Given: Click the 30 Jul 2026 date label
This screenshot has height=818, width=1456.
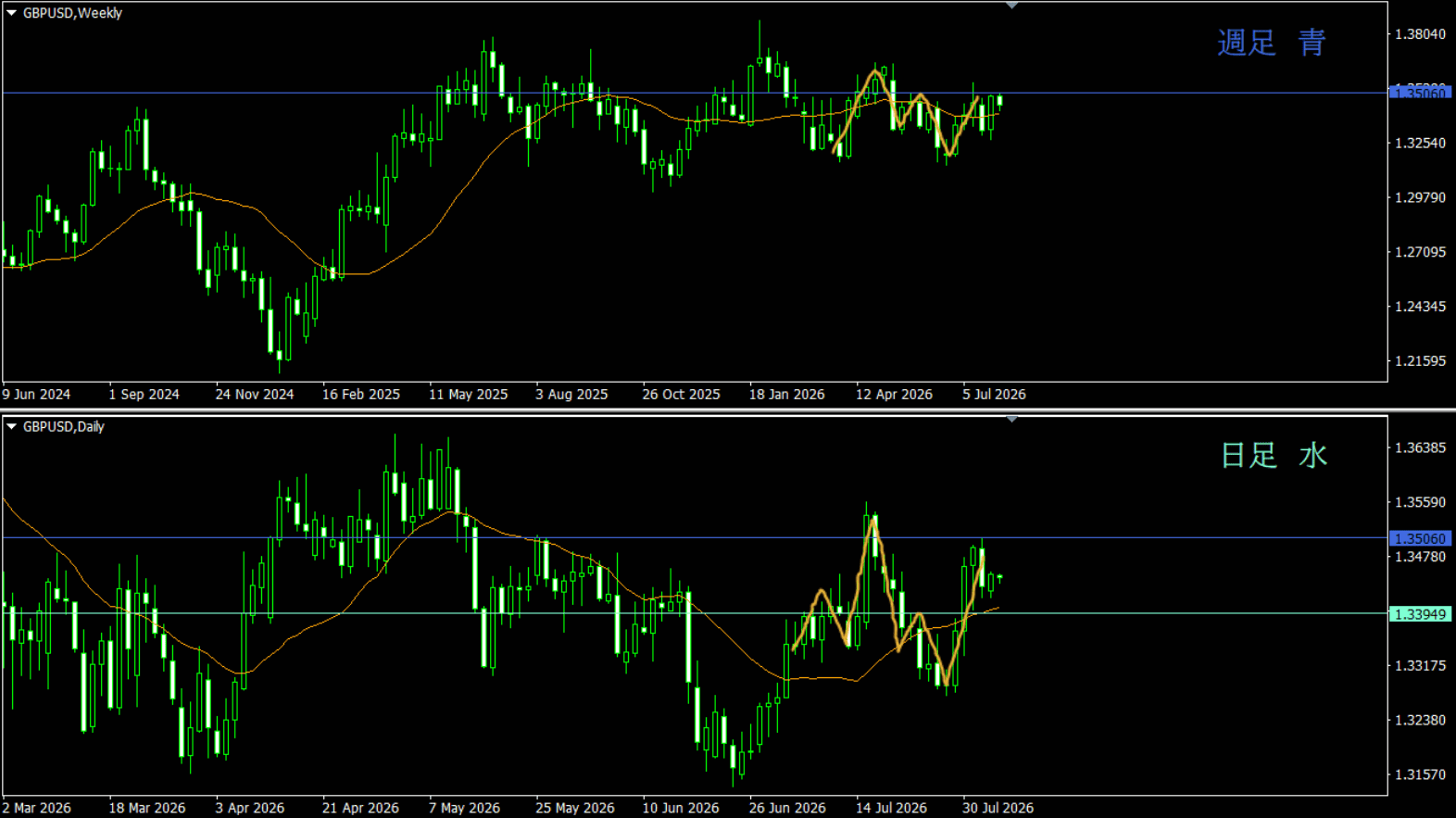Looking at the screenshot, I should [998, 808].
